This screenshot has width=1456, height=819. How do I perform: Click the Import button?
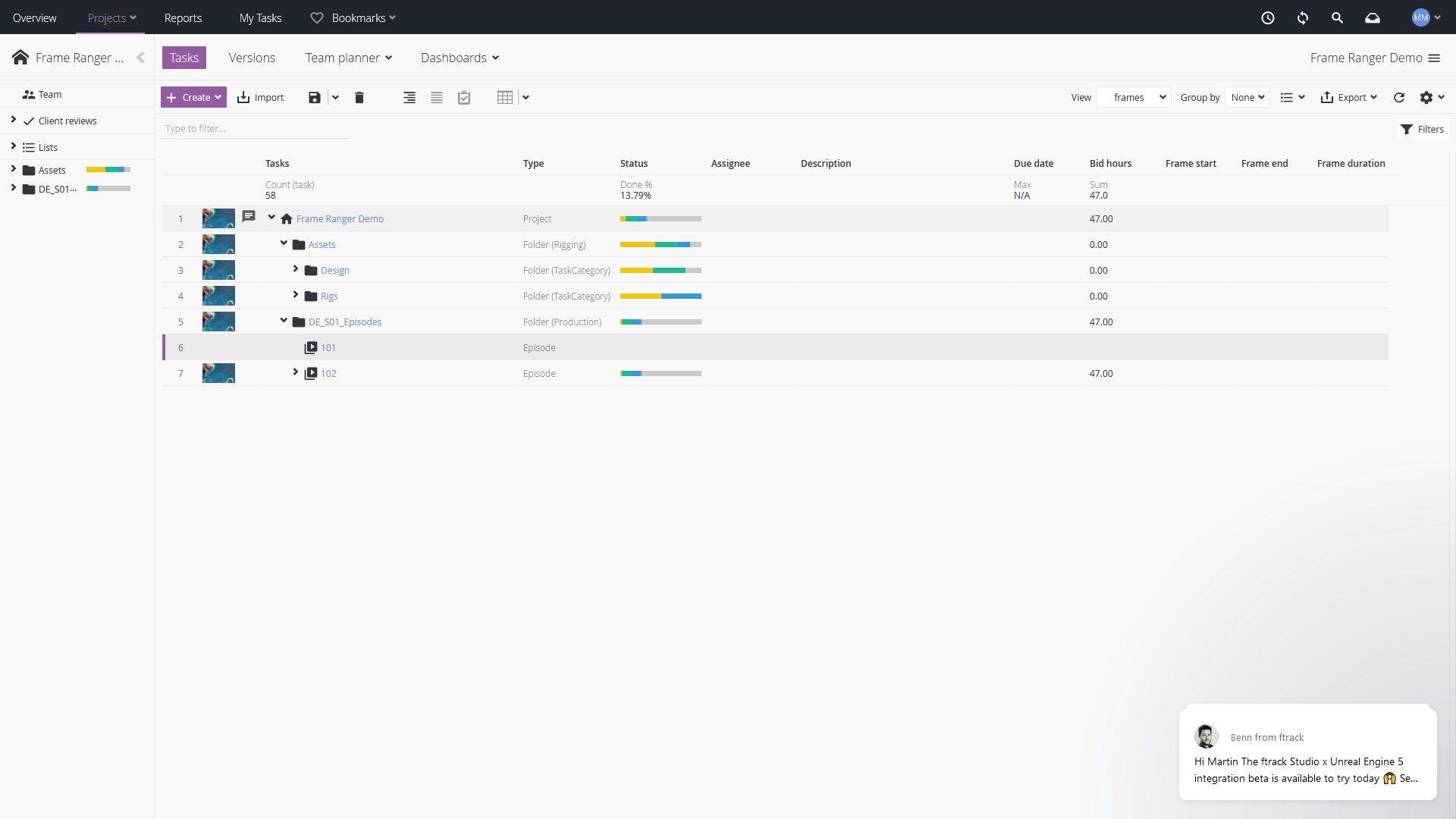coord(260,98)
